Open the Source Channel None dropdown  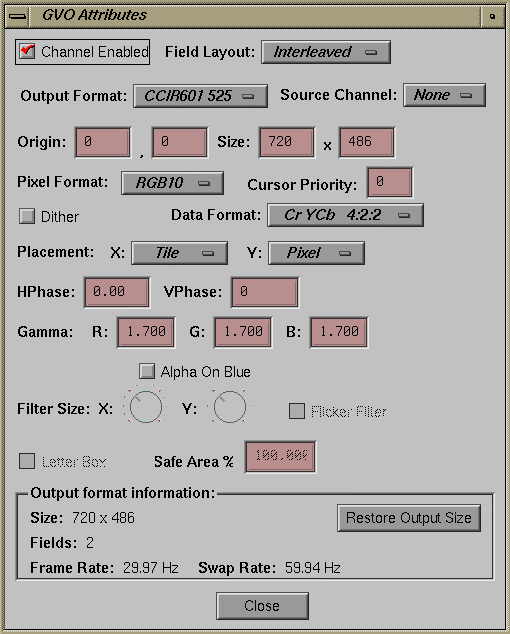(444, 95)
